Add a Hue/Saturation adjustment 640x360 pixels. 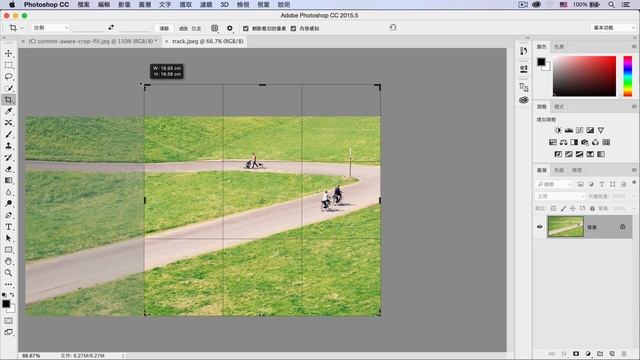(x=553, y=142)
